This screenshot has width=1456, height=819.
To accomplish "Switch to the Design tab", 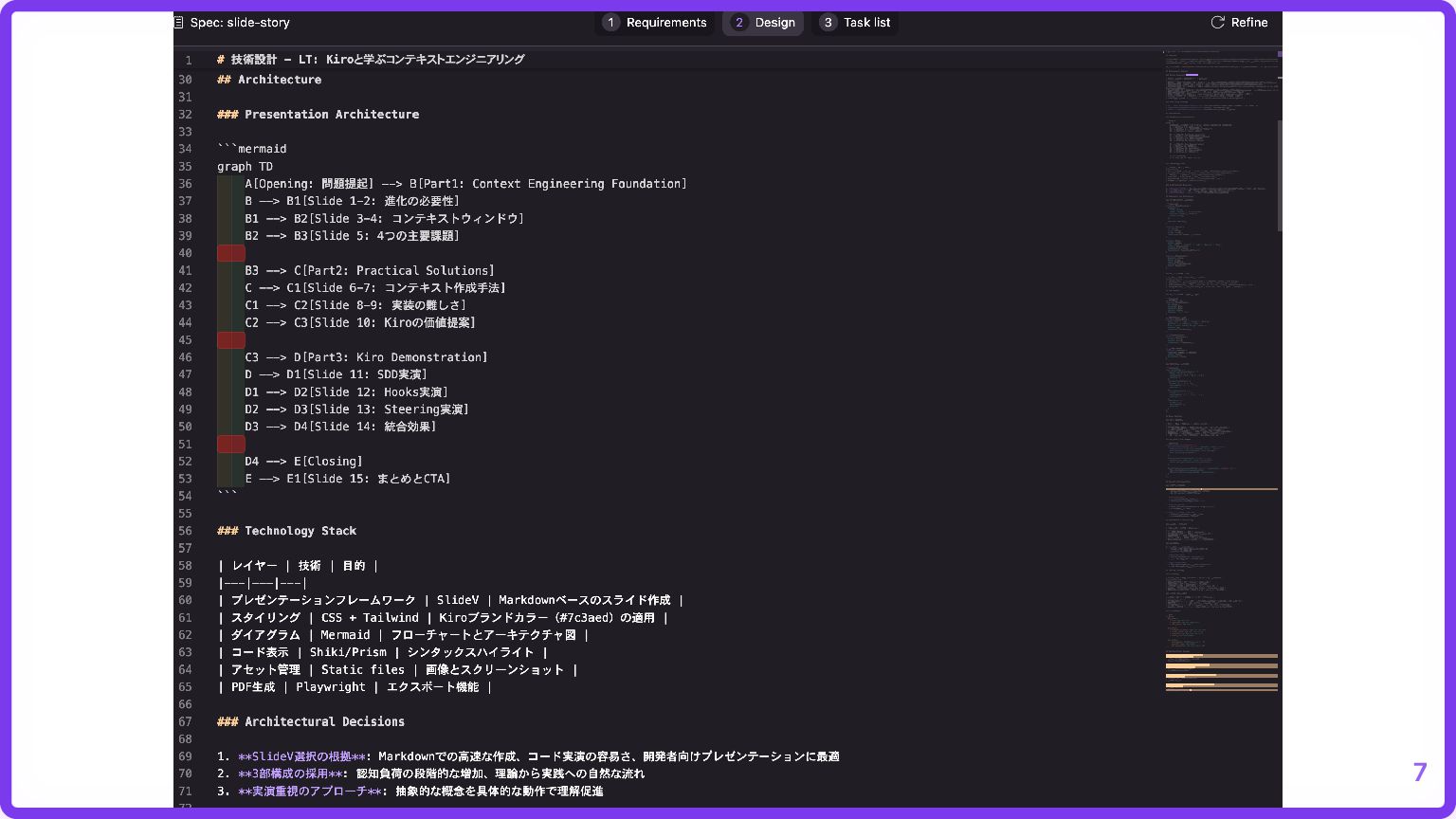I will [x=763, y=23].
